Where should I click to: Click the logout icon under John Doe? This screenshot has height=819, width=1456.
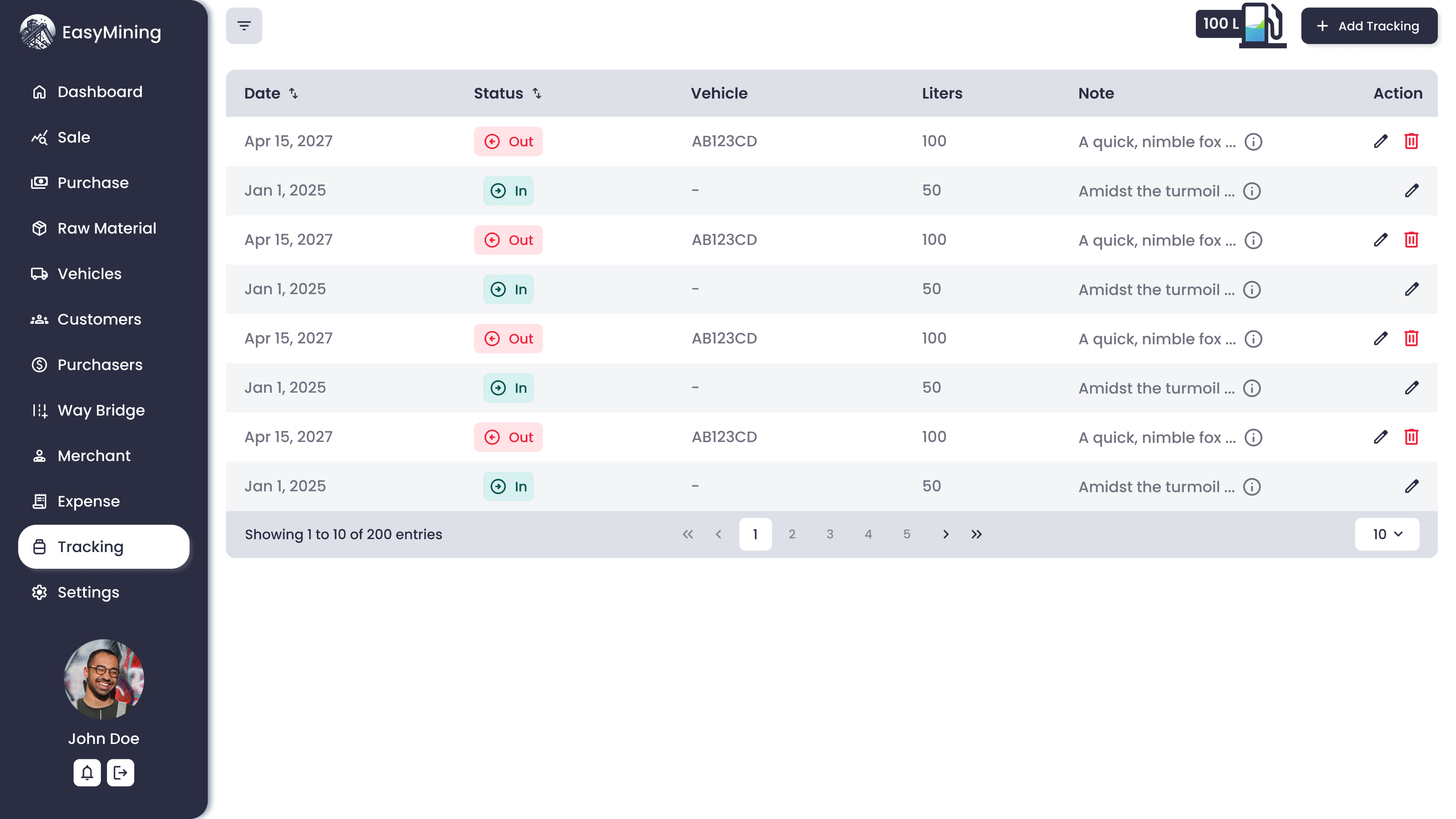pos(121,773)
